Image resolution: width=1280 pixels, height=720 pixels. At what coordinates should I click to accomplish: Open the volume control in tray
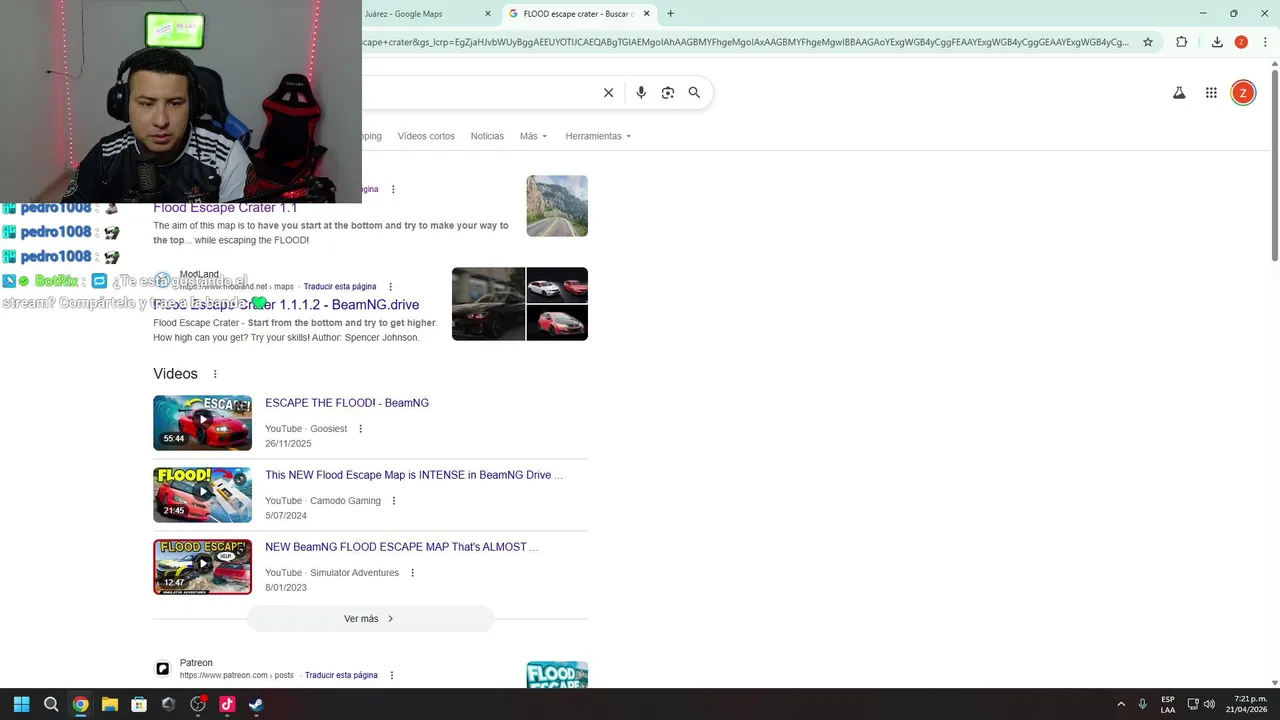tap(1209, 704)
